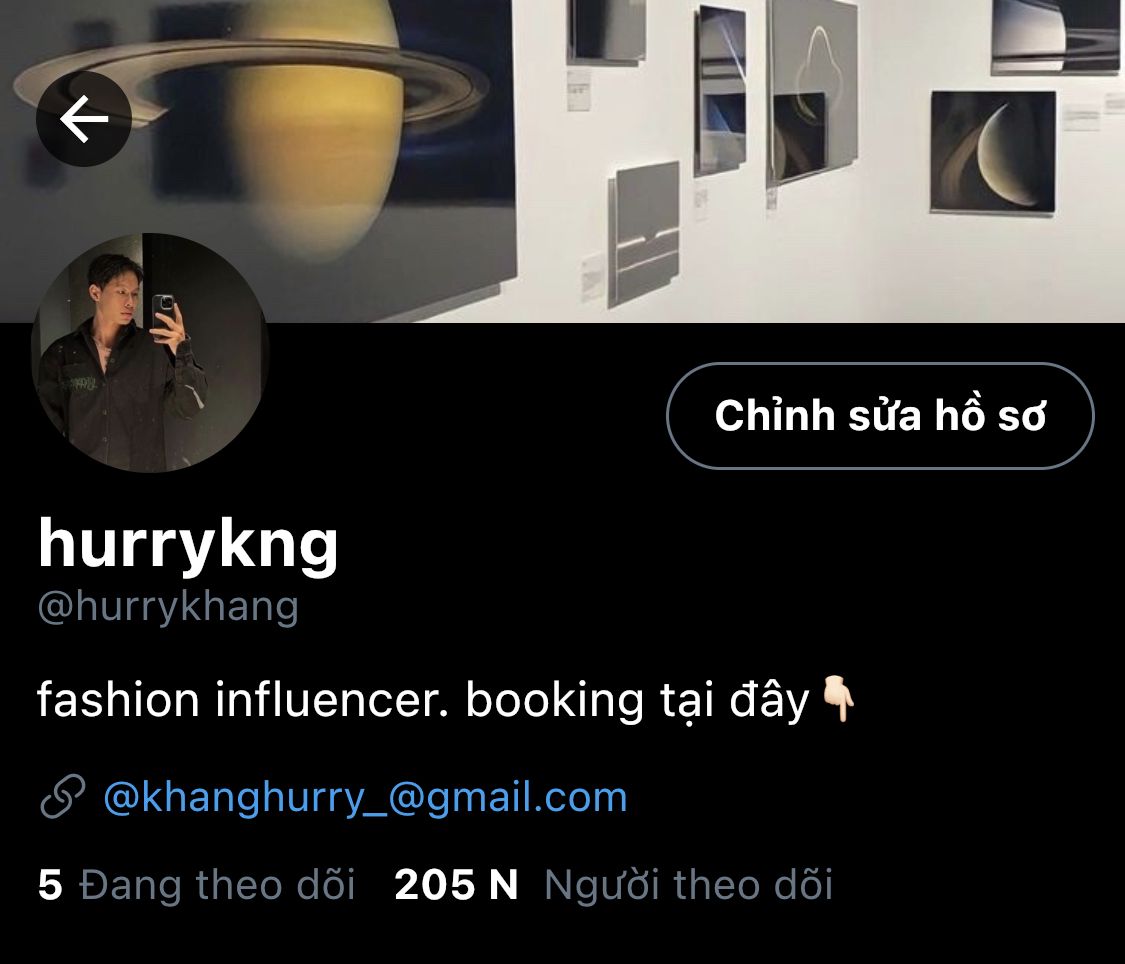Click the display name 'hurrykng'
The image size is (1125, 964).
coord(188,544)
